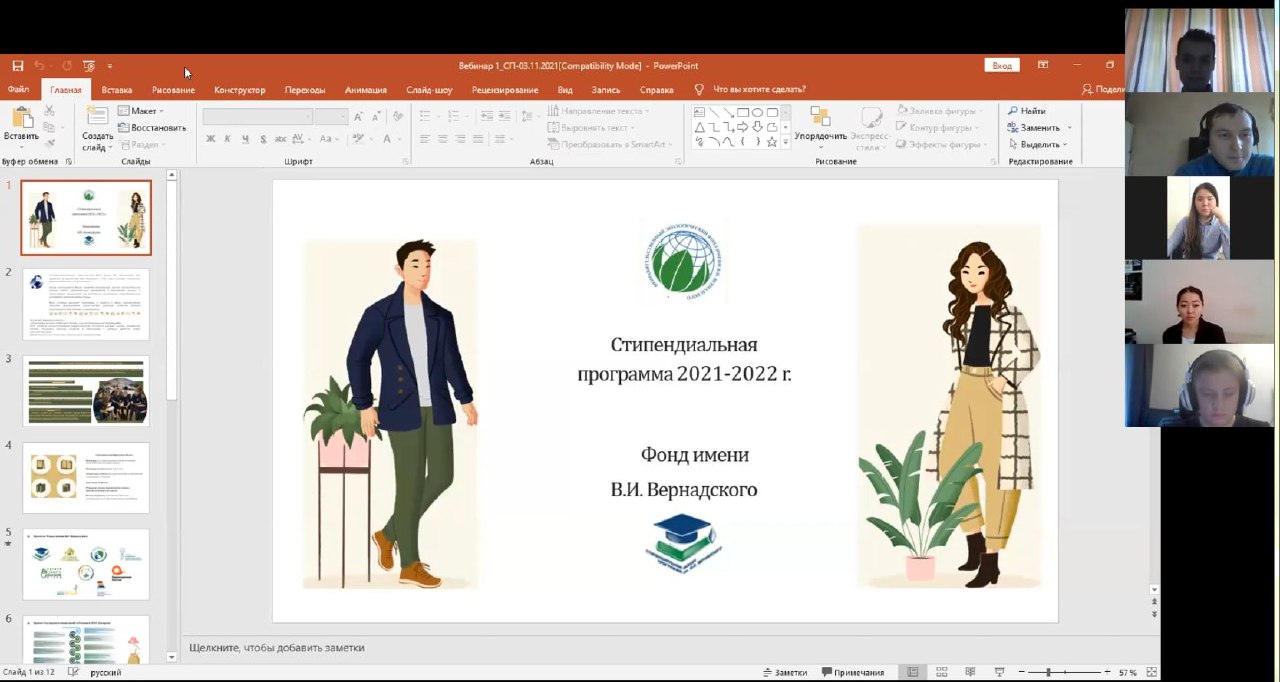Toggle italic К formatting
Screen dimensions: 1280x682
(228, 139)
